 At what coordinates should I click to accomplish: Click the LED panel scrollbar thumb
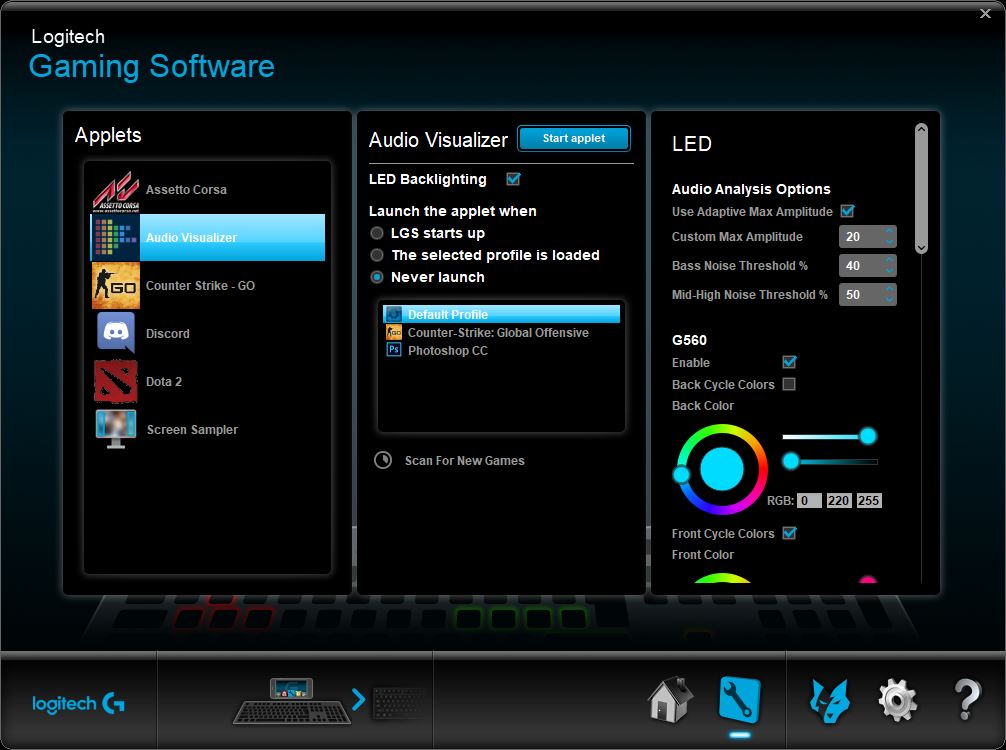[921, 188]
